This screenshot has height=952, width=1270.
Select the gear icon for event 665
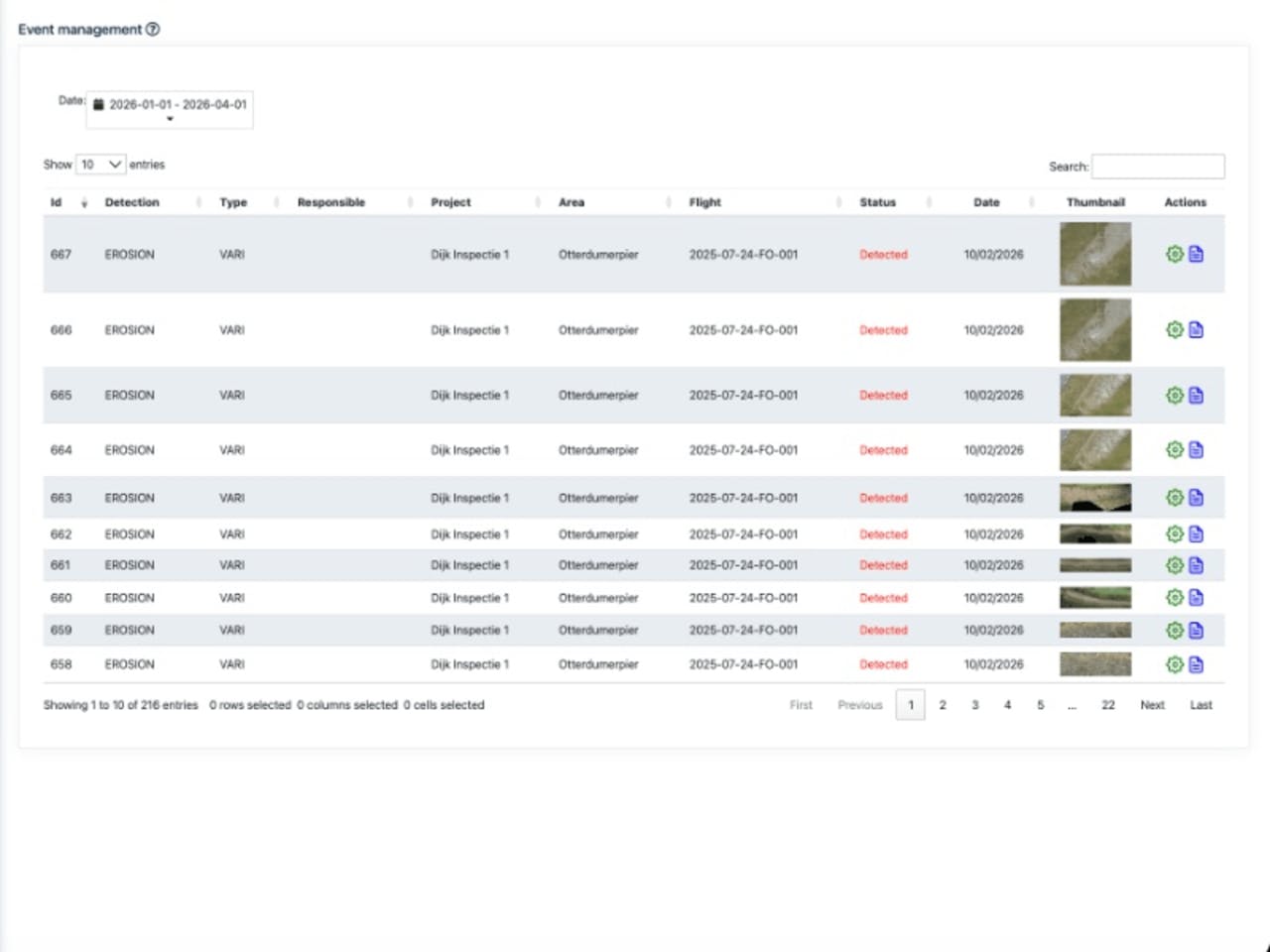pos(1175,395)
